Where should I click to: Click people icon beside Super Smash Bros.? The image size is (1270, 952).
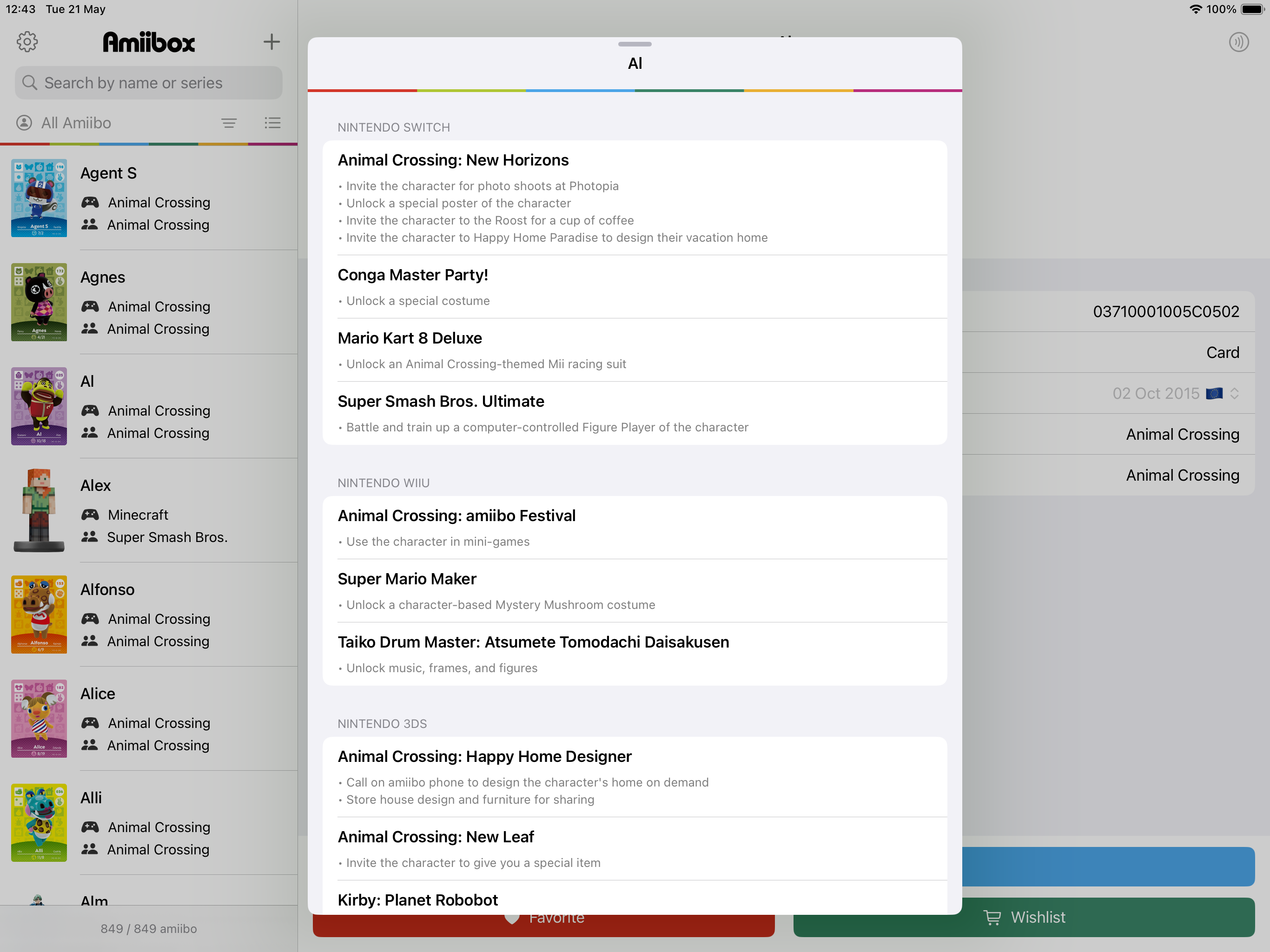click(90, 537)
